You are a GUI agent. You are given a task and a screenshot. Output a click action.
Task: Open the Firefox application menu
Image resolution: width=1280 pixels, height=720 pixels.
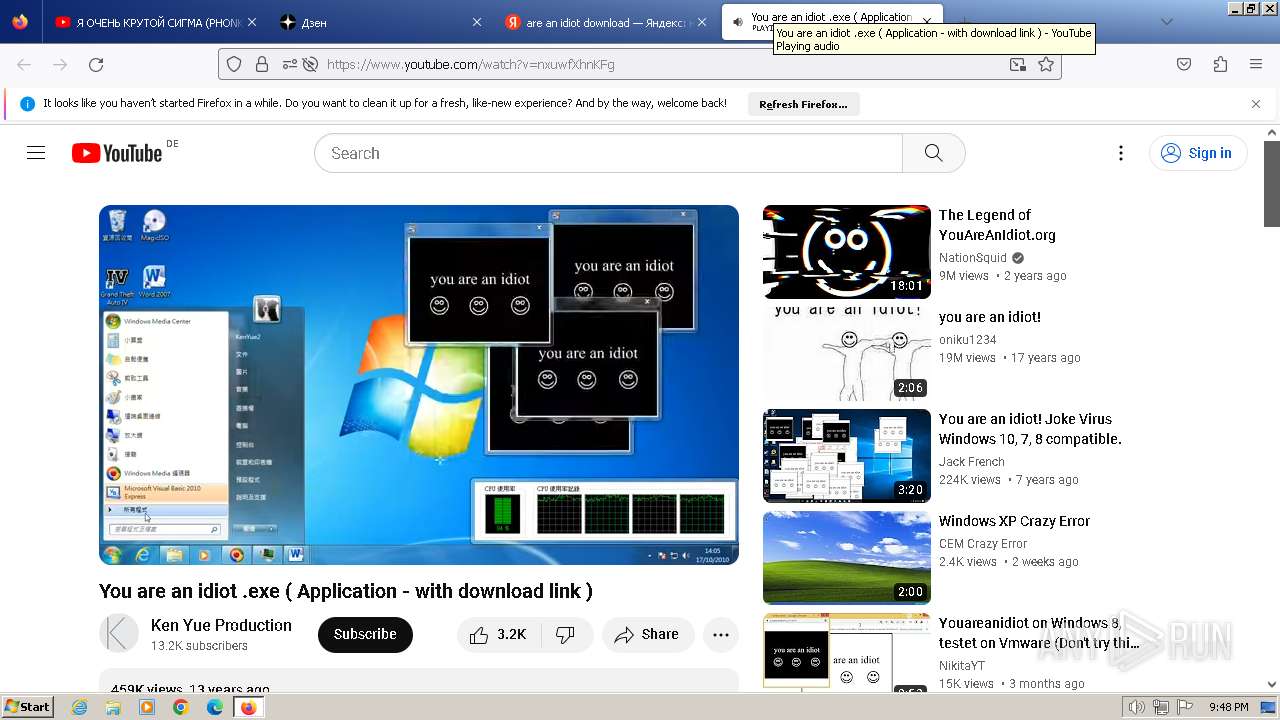click(x=1256, y=64)
